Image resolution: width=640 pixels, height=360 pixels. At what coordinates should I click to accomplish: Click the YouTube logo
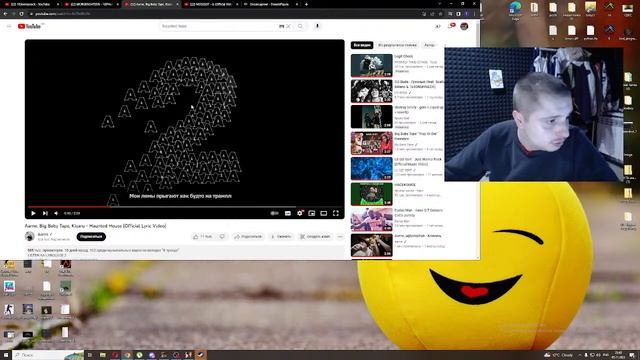click(x=30, y=26)
